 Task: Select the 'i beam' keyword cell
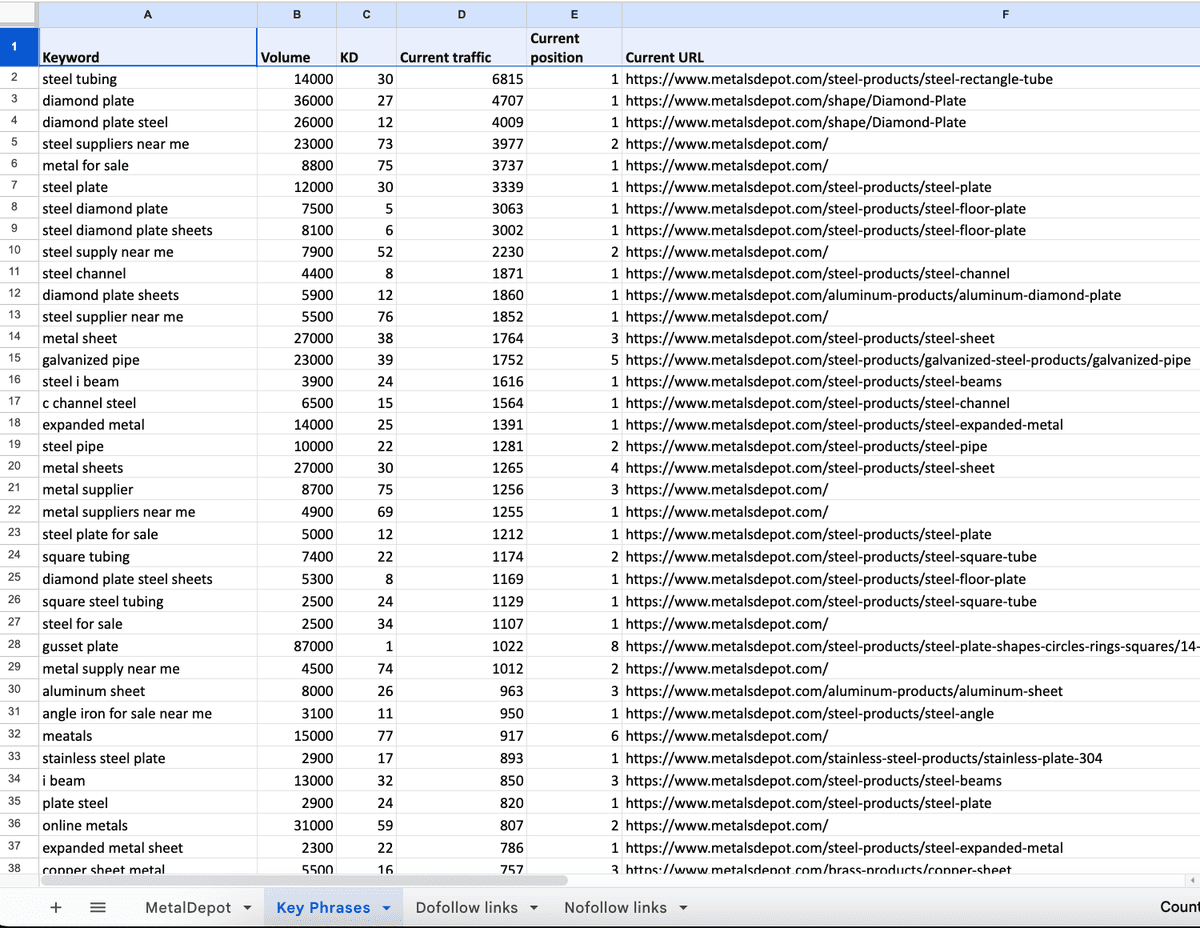(148, 780)
